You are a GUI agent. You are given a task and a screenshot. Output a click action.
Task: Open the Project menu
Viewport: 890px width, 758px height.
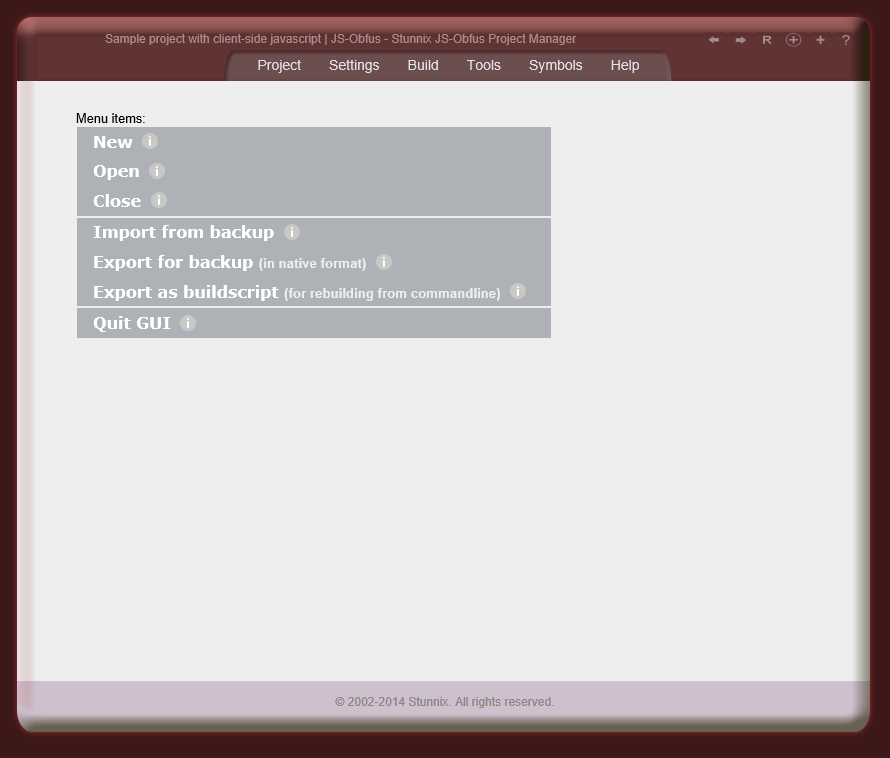click(279, 65)
